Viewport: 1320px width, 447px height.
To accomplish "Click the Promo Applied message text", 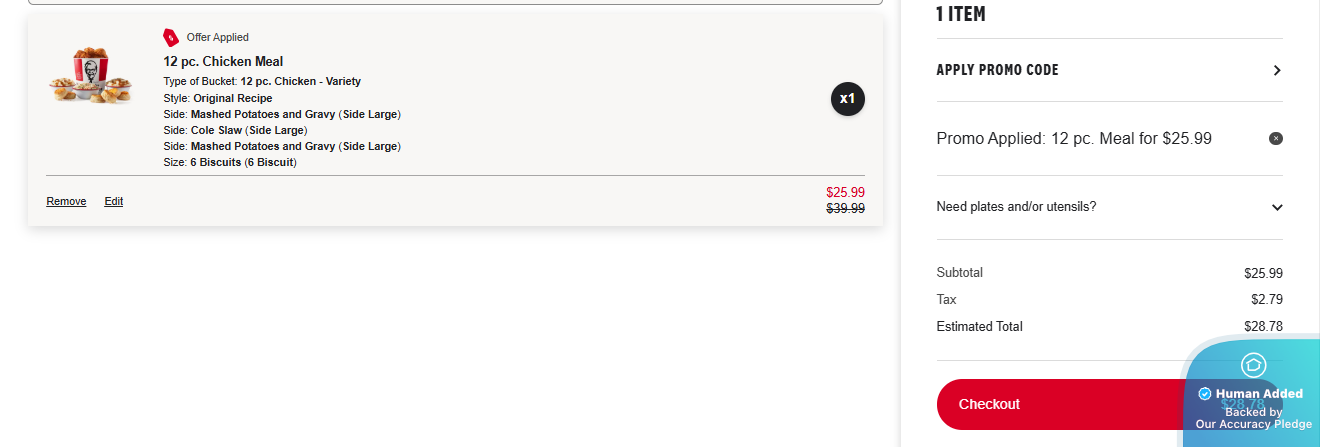I will tap(1074, 138).
